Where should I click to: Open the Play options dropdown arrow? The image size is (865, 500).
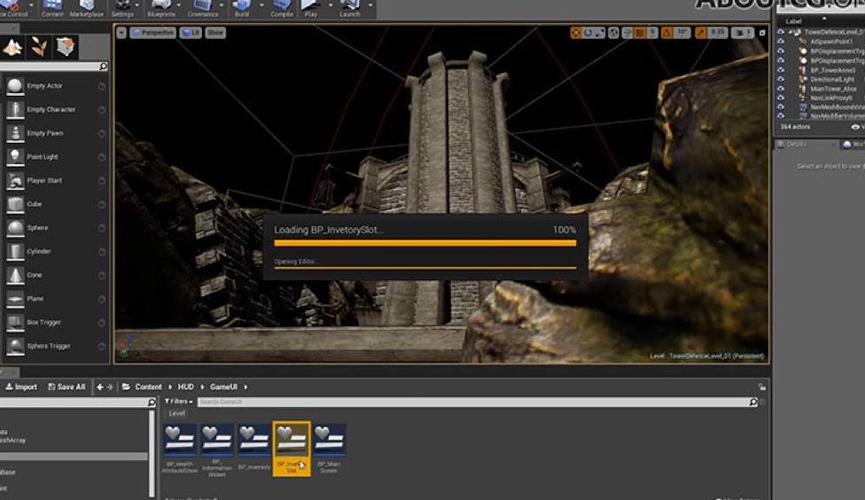tap(330, 6)
